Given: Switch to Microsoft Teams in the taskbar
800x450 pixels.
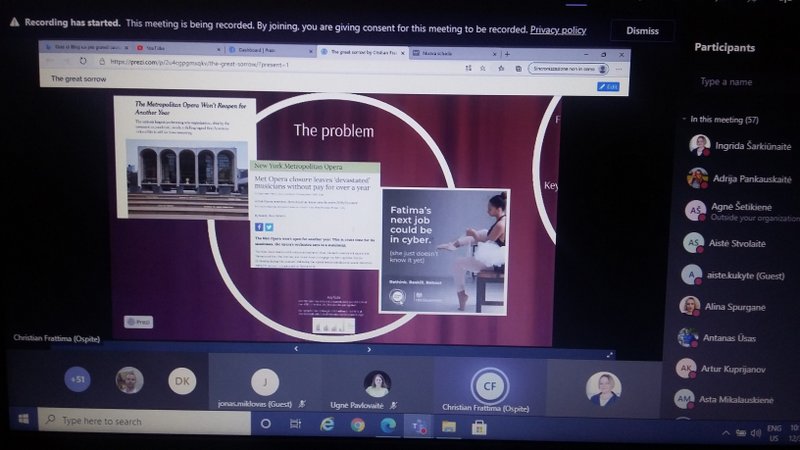Looking at the screenshot, I should (419, 426).
